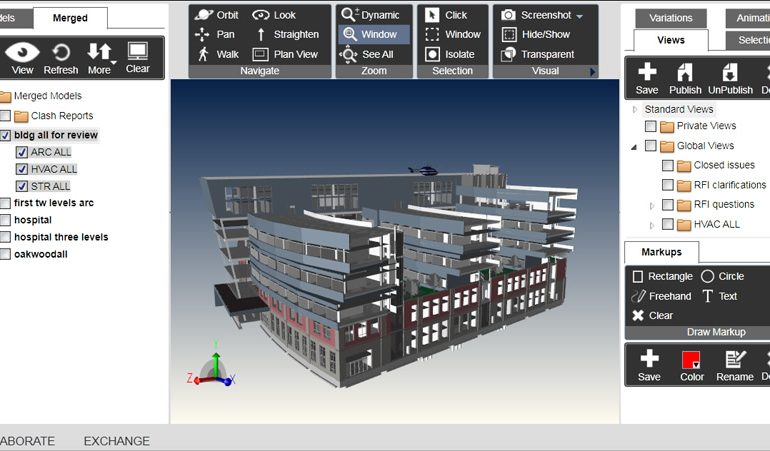Uncheck the HVAC ALL model checkbox

coord(22,169)
